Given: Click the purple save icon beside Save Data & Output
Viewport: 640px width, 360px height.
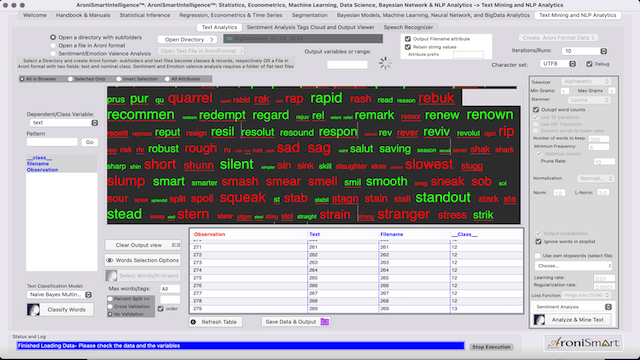Looking at the screenshot, I should coord(324,322).
